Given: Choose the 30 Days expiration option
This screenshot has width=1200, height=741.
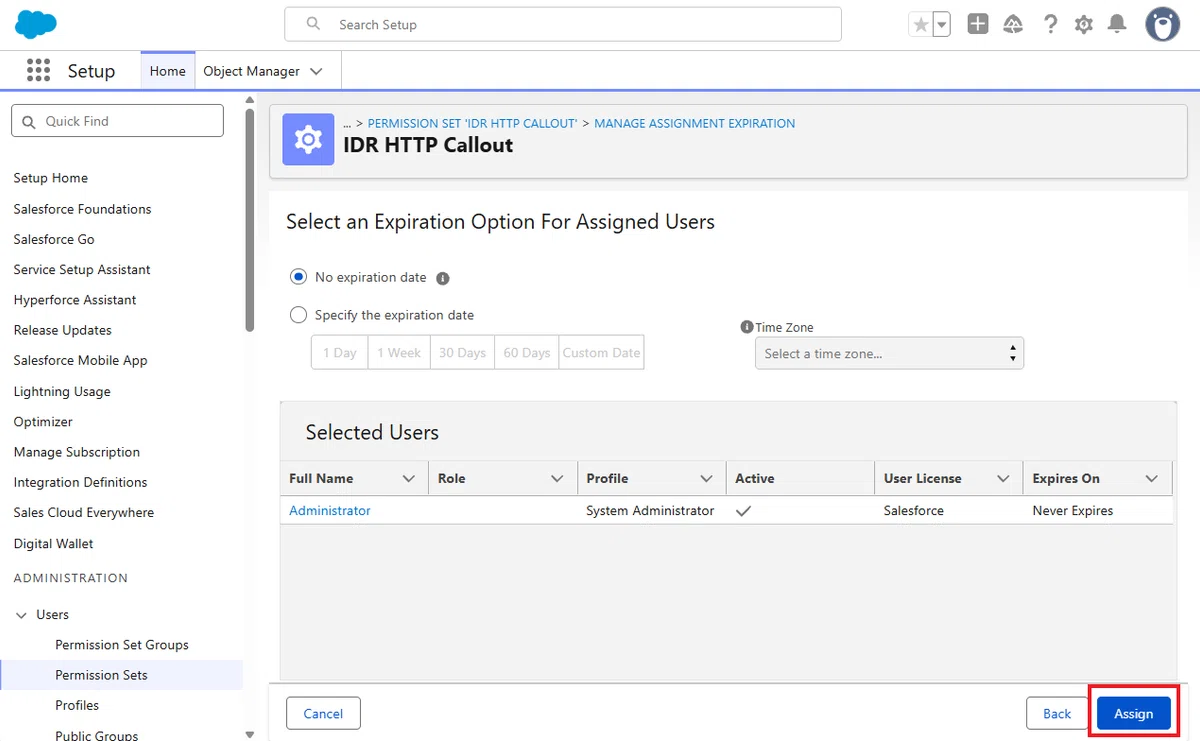Looking at the screenshot, I should coord(462,353).
